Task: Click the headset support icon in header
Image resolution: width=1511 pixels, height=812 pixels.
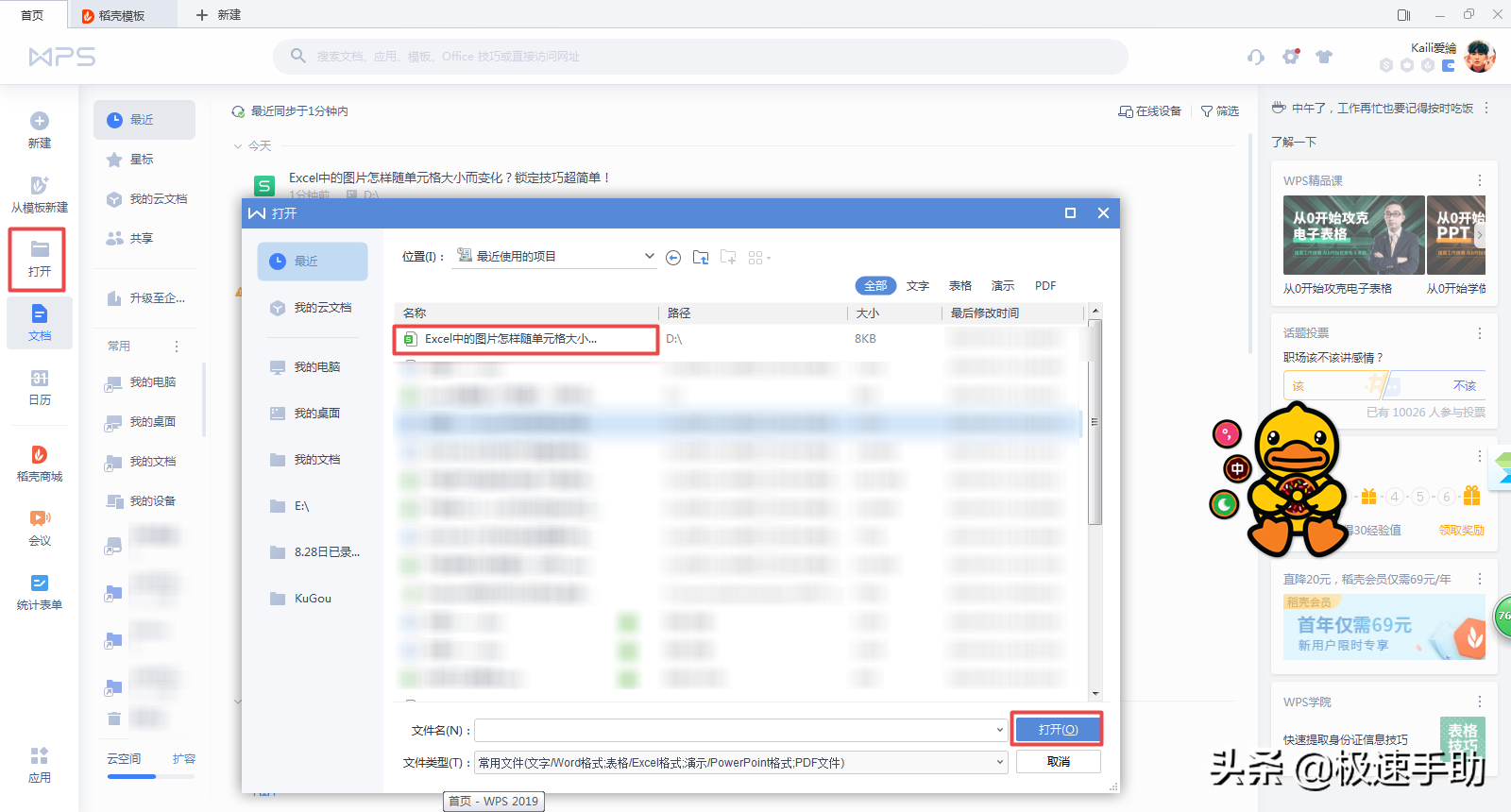Action: click(x=1255, y=57)
